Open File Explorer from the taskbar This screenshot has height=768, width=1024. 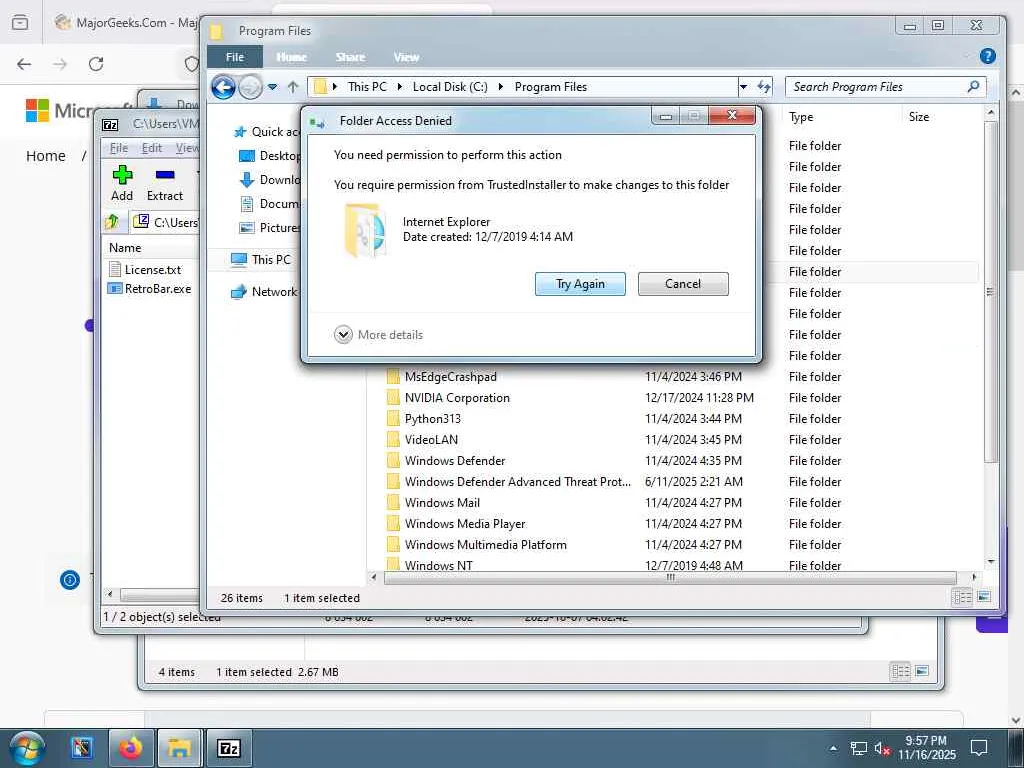pyautogui.click(x=179, y=748)
